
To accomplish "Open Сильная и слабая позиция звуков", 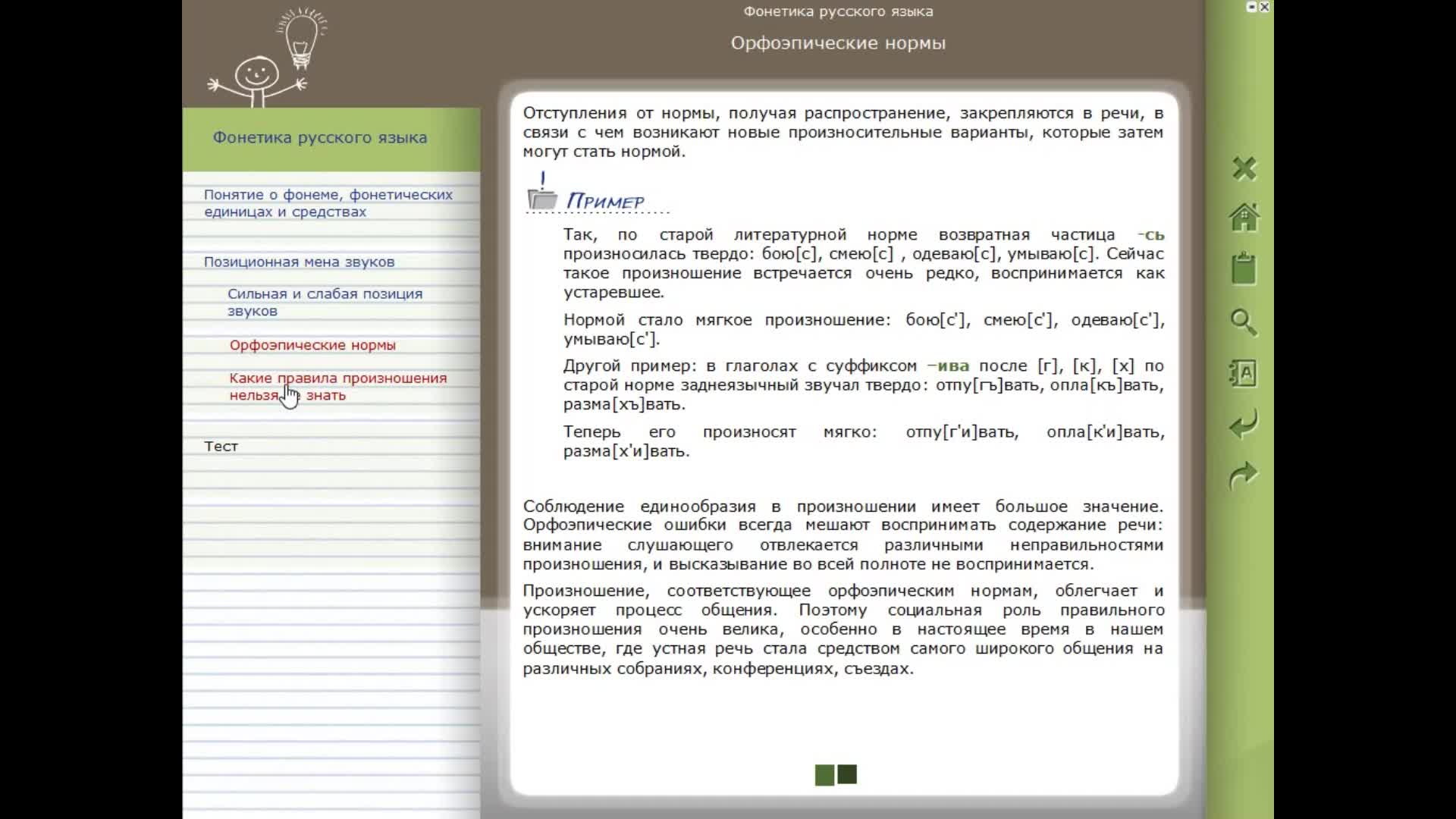I will [325, 302].
